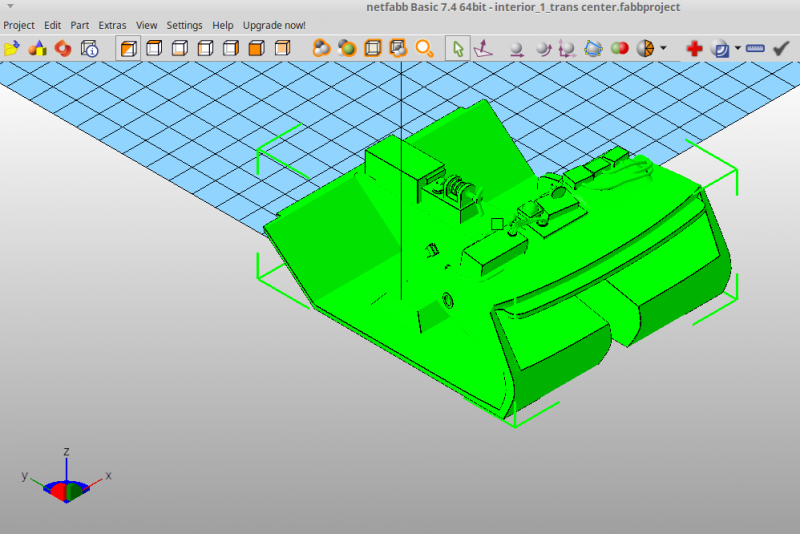Switch to bottom view cube
Viewport: 800px width, 534px height.
coord(180,48)
